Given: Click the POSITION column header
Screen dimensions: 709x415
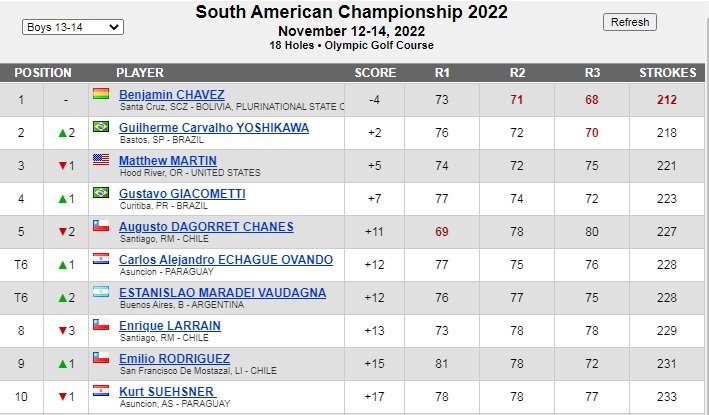Looking at the screenshot, I should 43,73.
